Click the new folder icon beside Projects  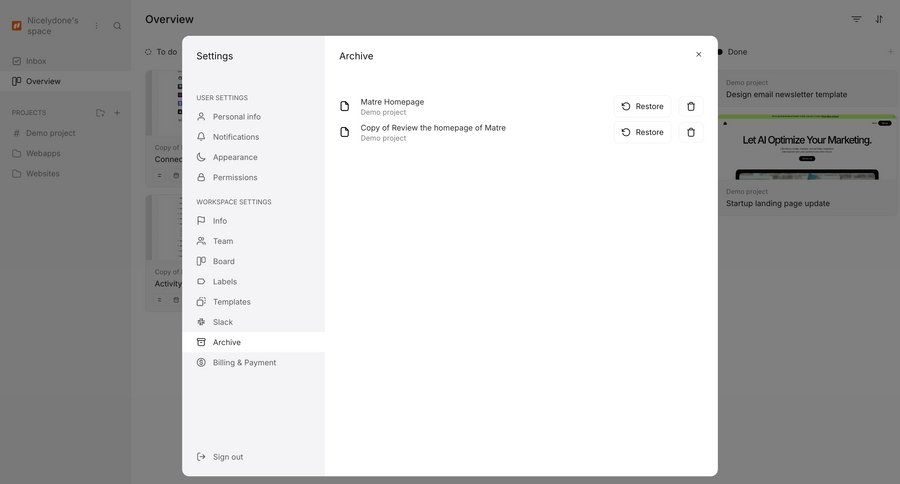(x=100, y=113)
